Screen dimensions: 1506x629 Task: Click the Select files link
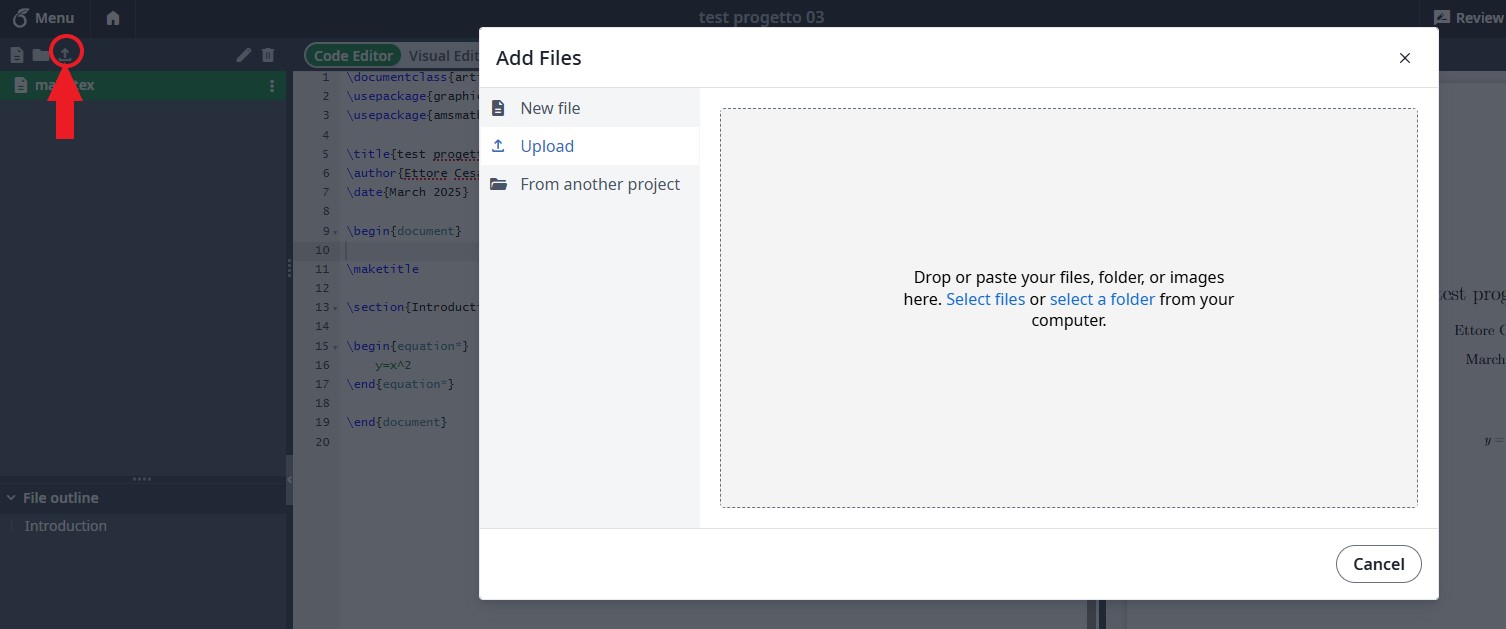[x=985, y=299]
